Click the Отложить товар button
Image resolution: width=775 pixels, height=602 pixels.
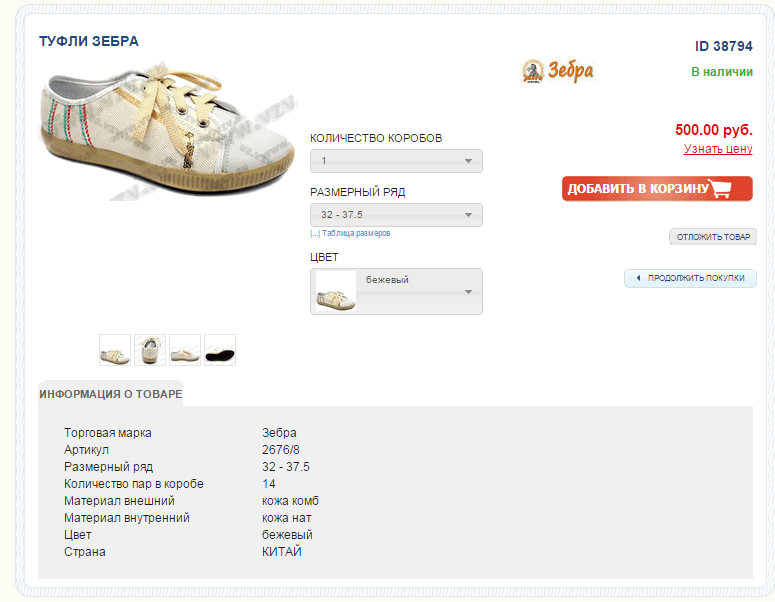point(713,237)
